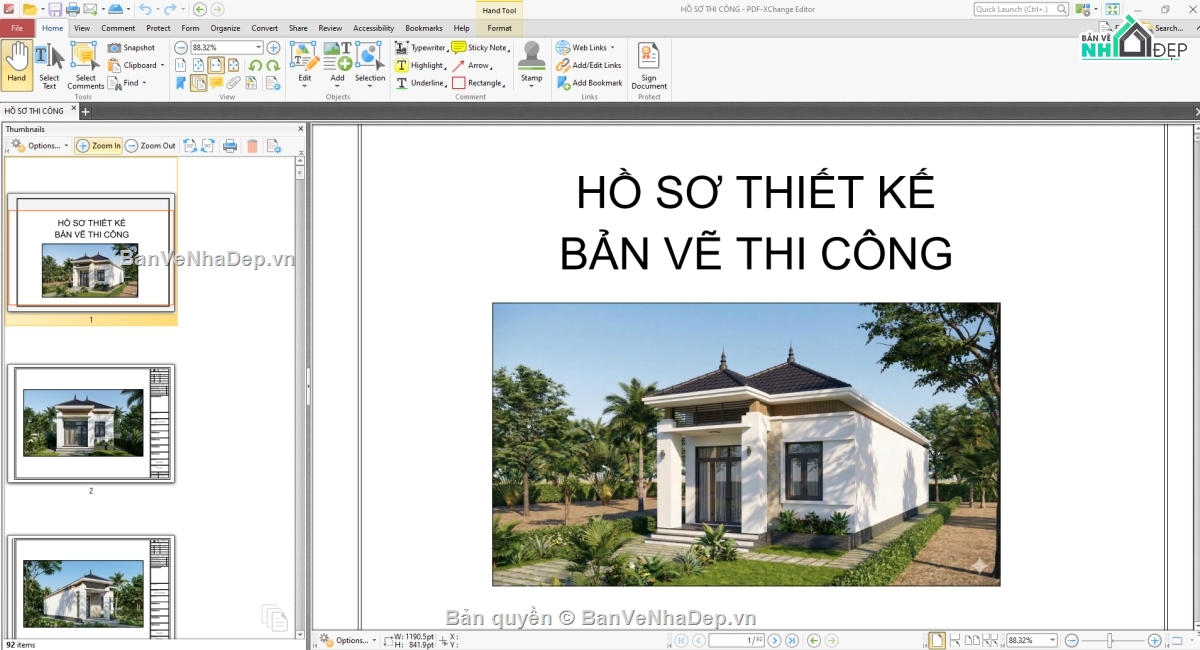Screen dimensions: 1200x650
Task: Enable two pages layout in status bar
Action: click(972, 640)
